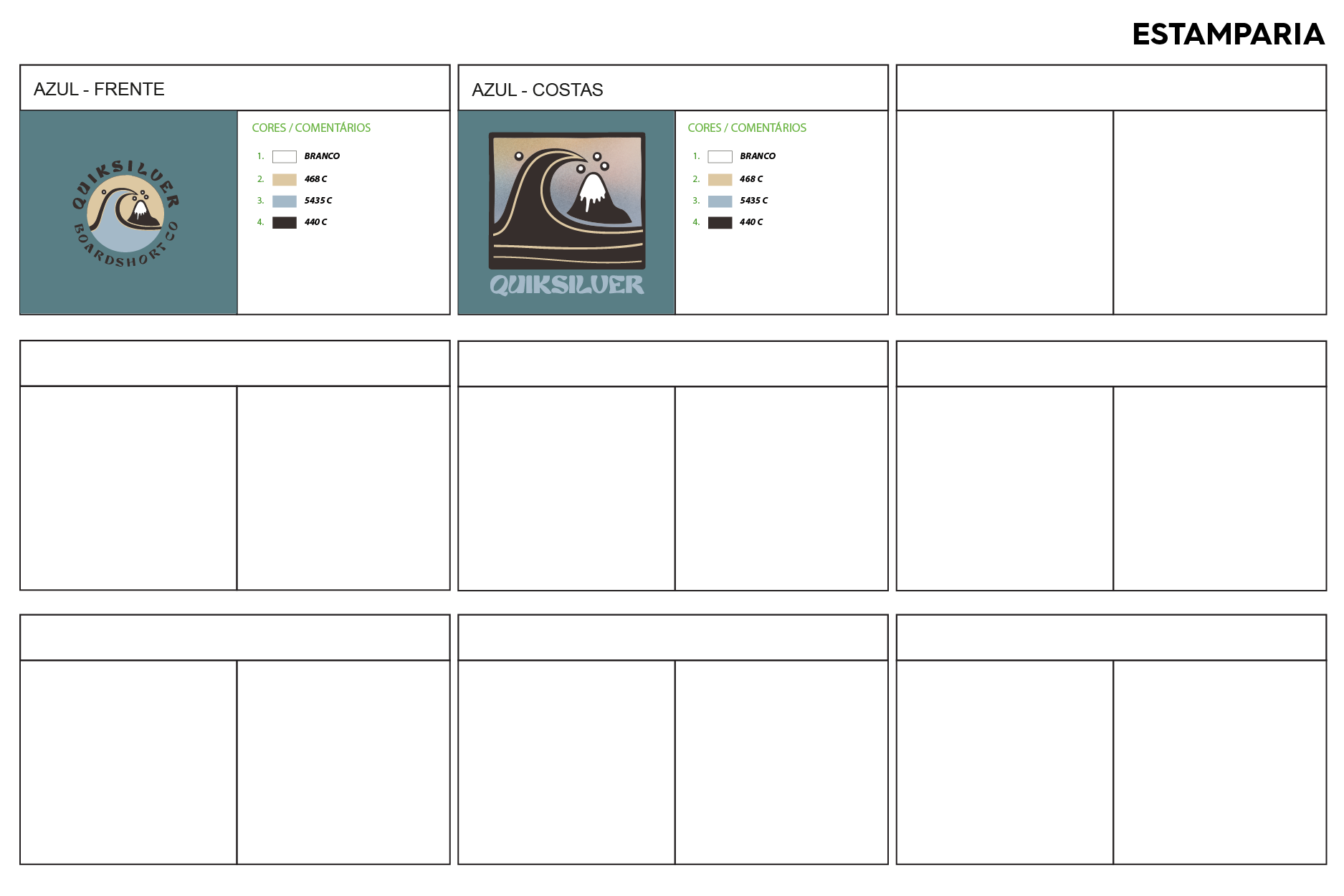Pick the white BRANCO swatch in Frente panel
Viewport: 1344px width, 896px height.
tap(285, 156)
